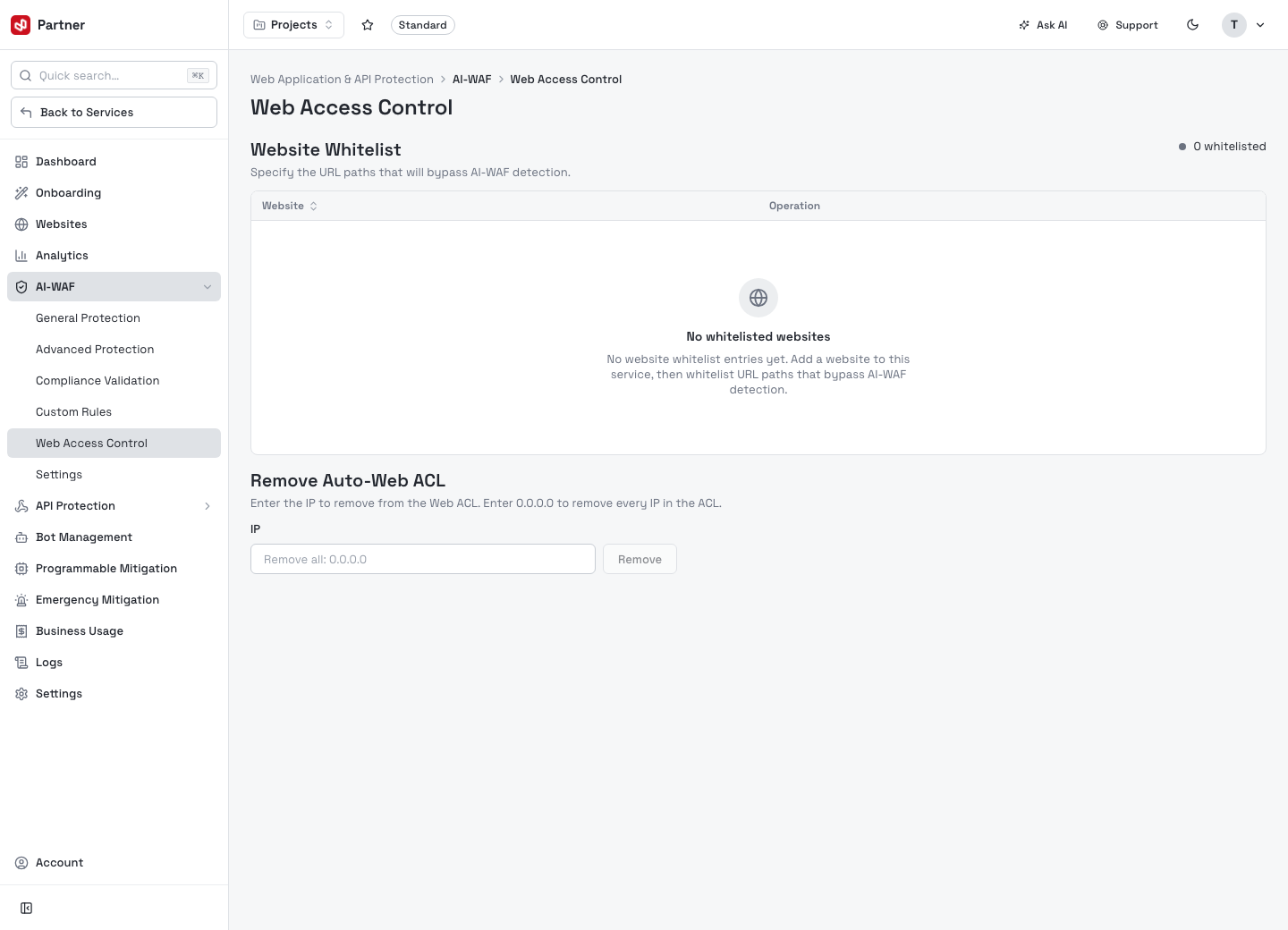This screenshot has width=1288, height=930.
Task: Click the Quick search magnifier icon
Action: point(26,76)
